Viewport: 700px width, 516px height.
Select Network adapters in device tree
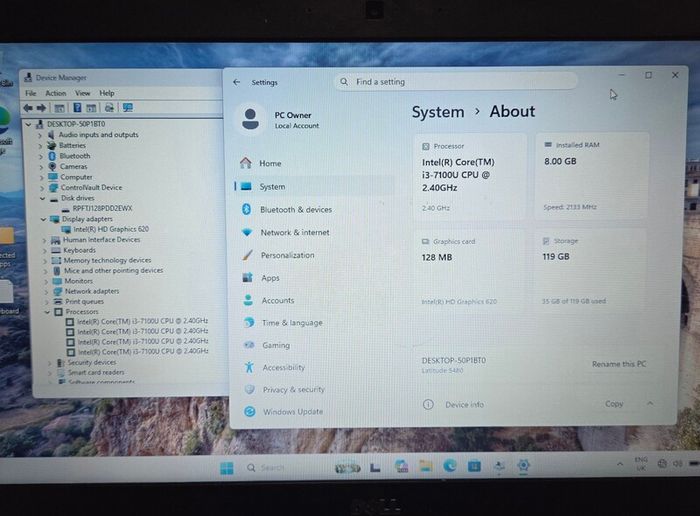(92, 291)
